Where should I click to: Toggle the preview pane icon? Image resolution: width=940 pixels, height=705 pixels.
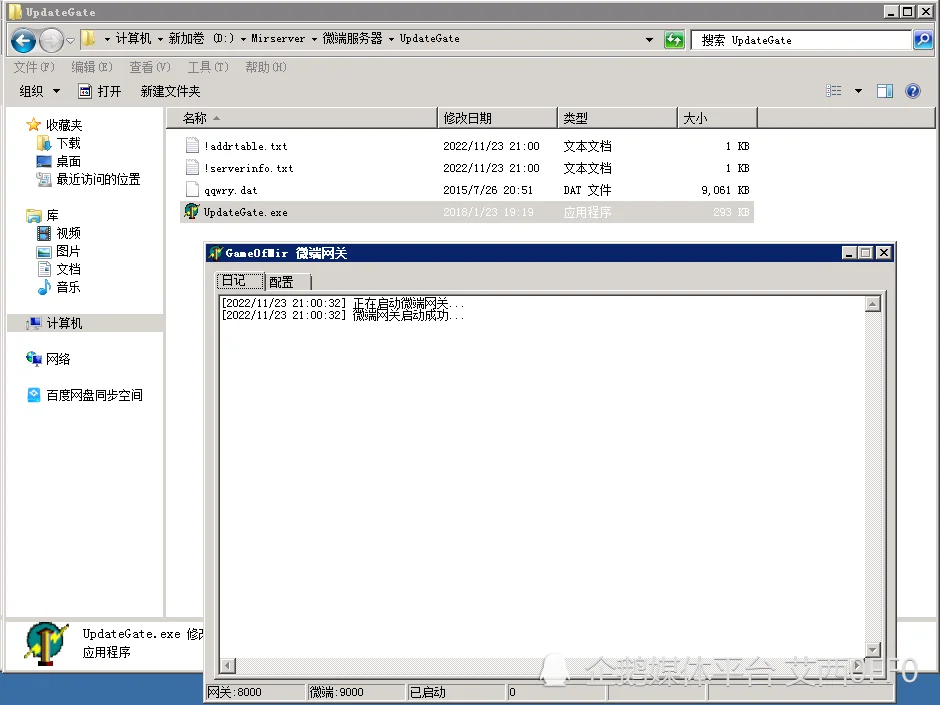point(884,91)
